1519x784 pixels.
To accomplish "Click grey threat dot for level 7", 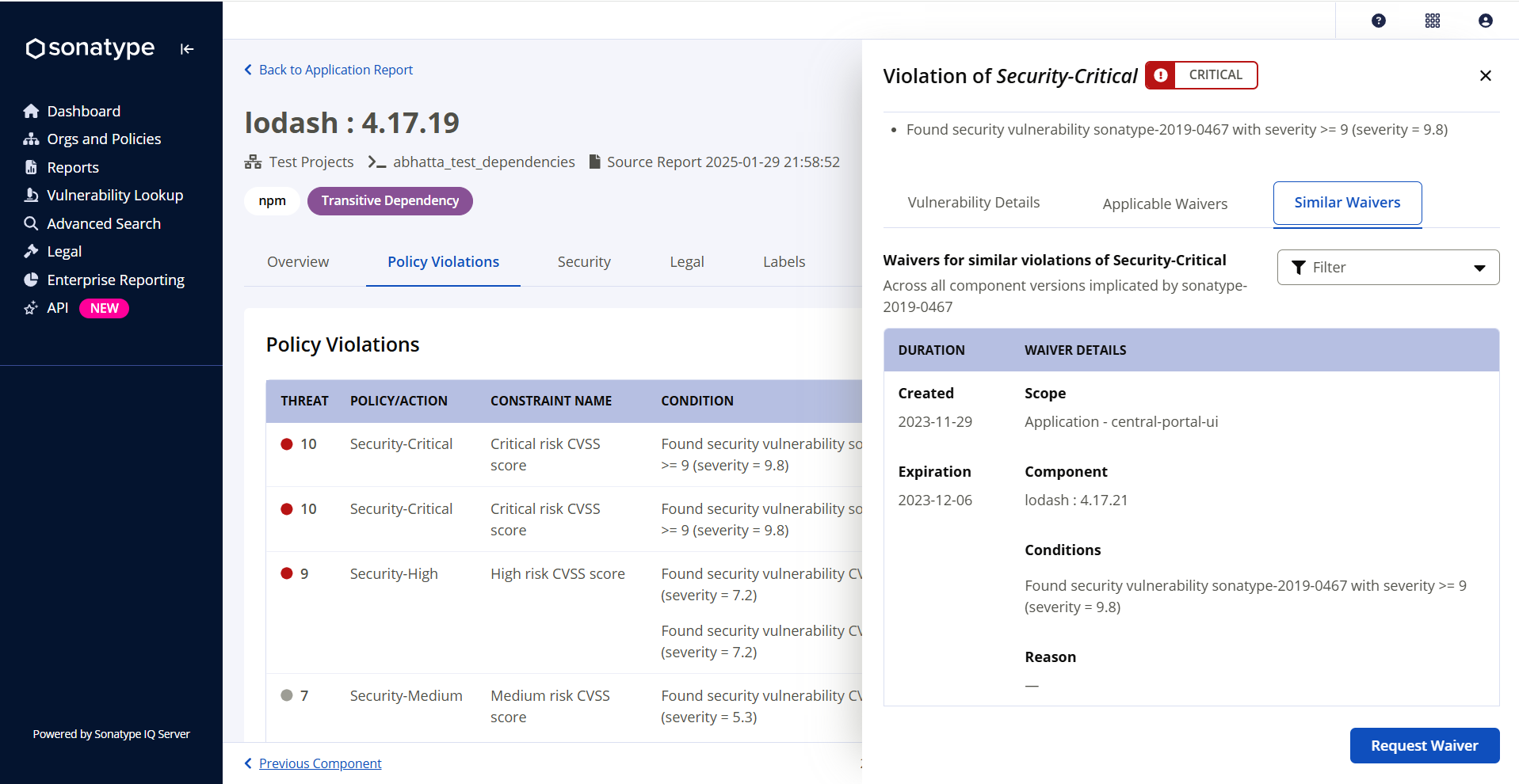I will coord(287,695).
